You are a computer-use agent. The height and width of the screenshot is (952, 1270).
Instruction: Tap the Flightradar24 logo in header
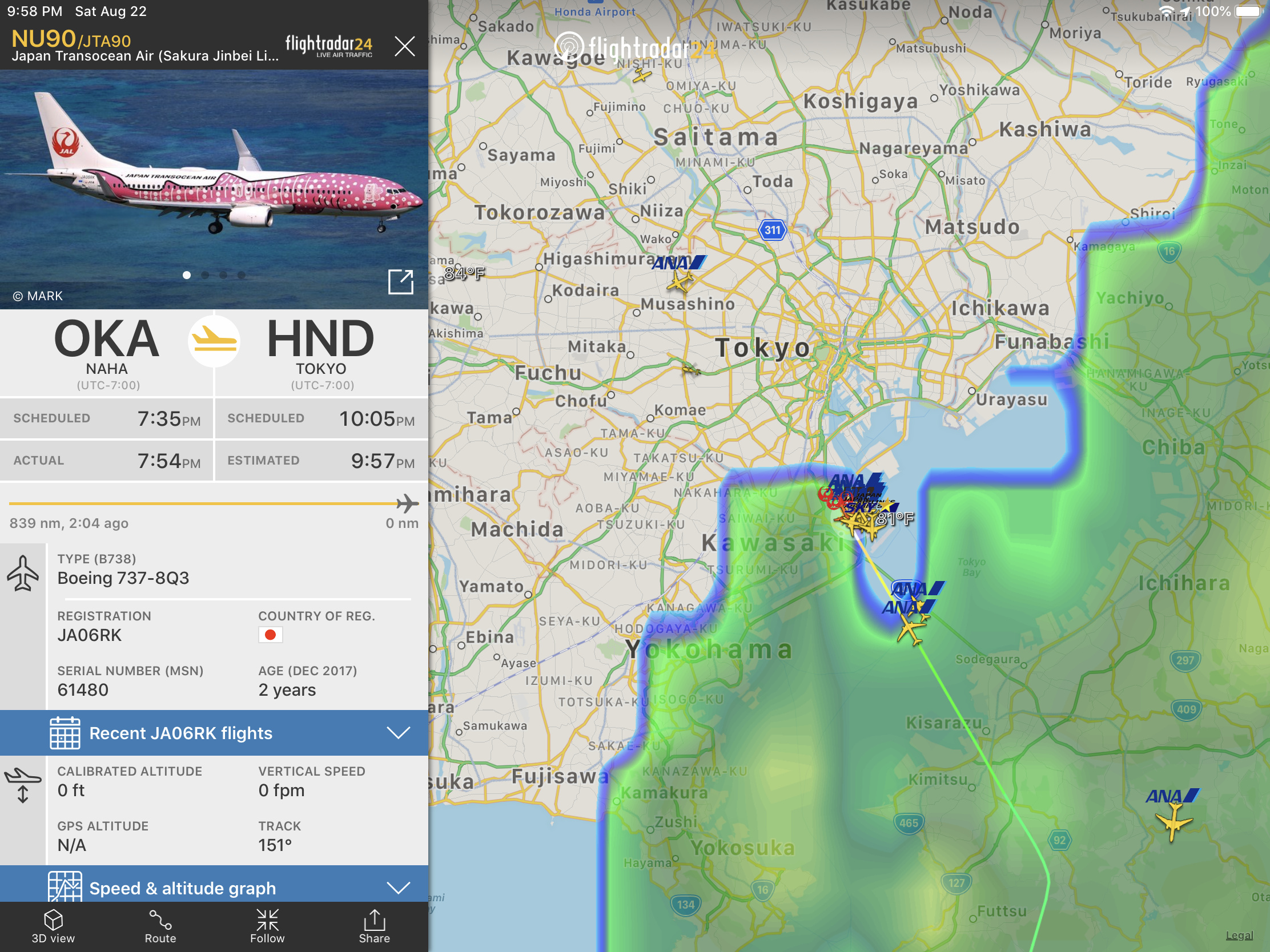pos(328,46)
